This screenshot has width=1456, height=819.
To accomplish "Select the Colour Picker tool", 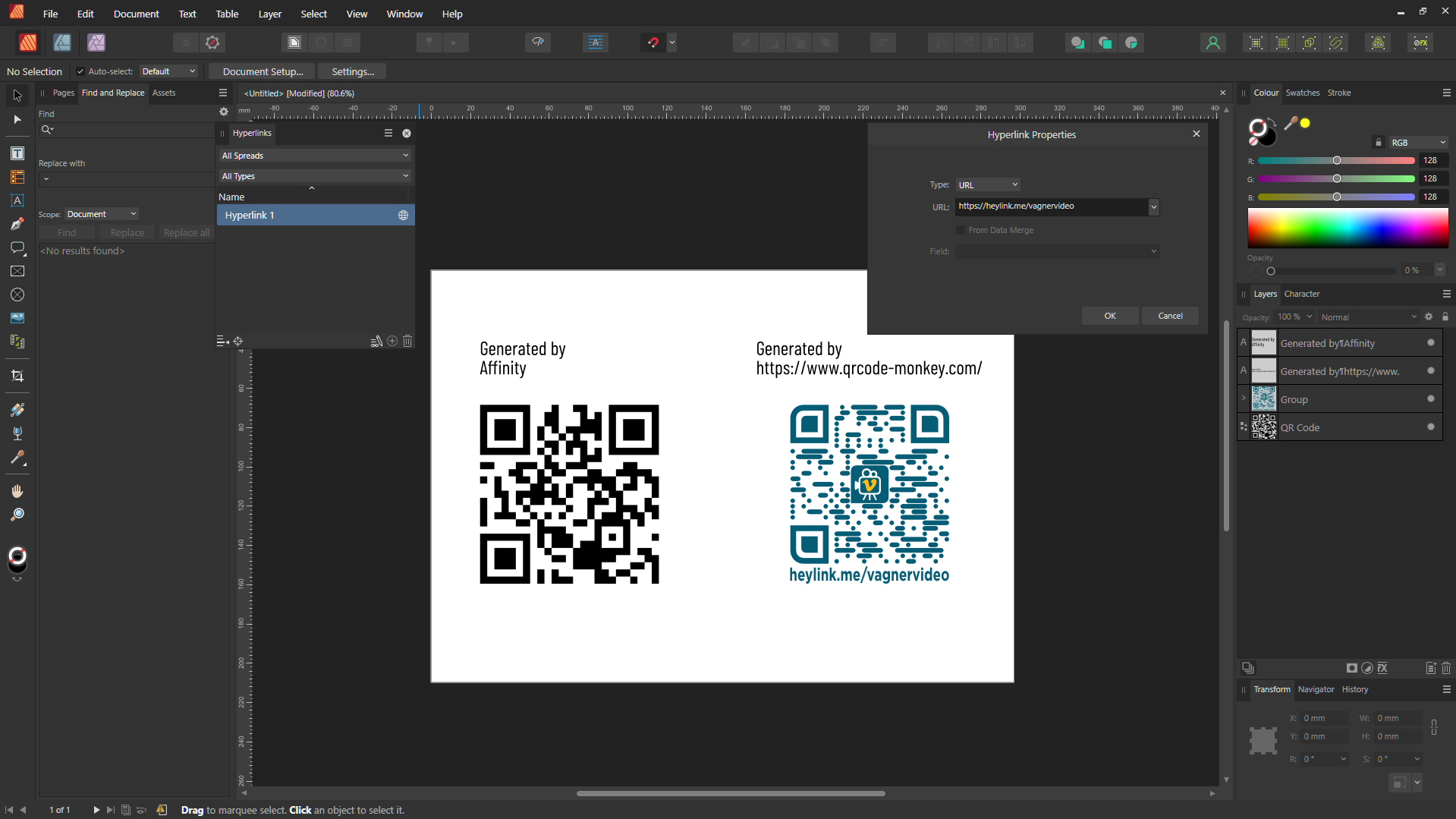I will coord(17,458).
